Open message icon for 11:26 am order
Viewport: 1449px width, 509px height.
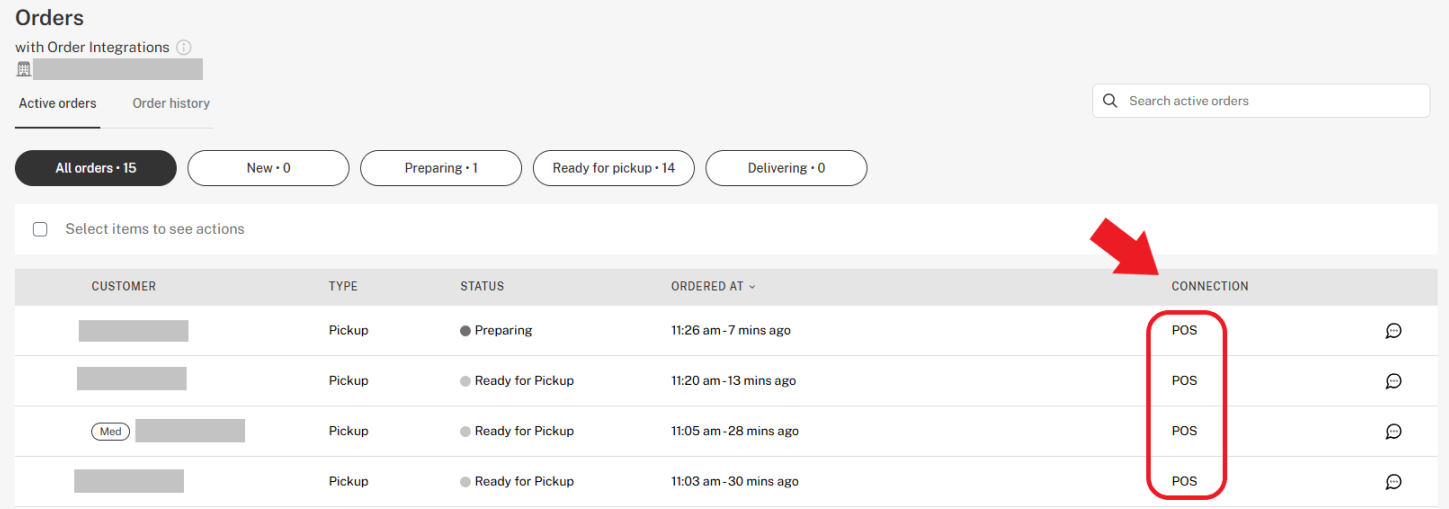1393,331
